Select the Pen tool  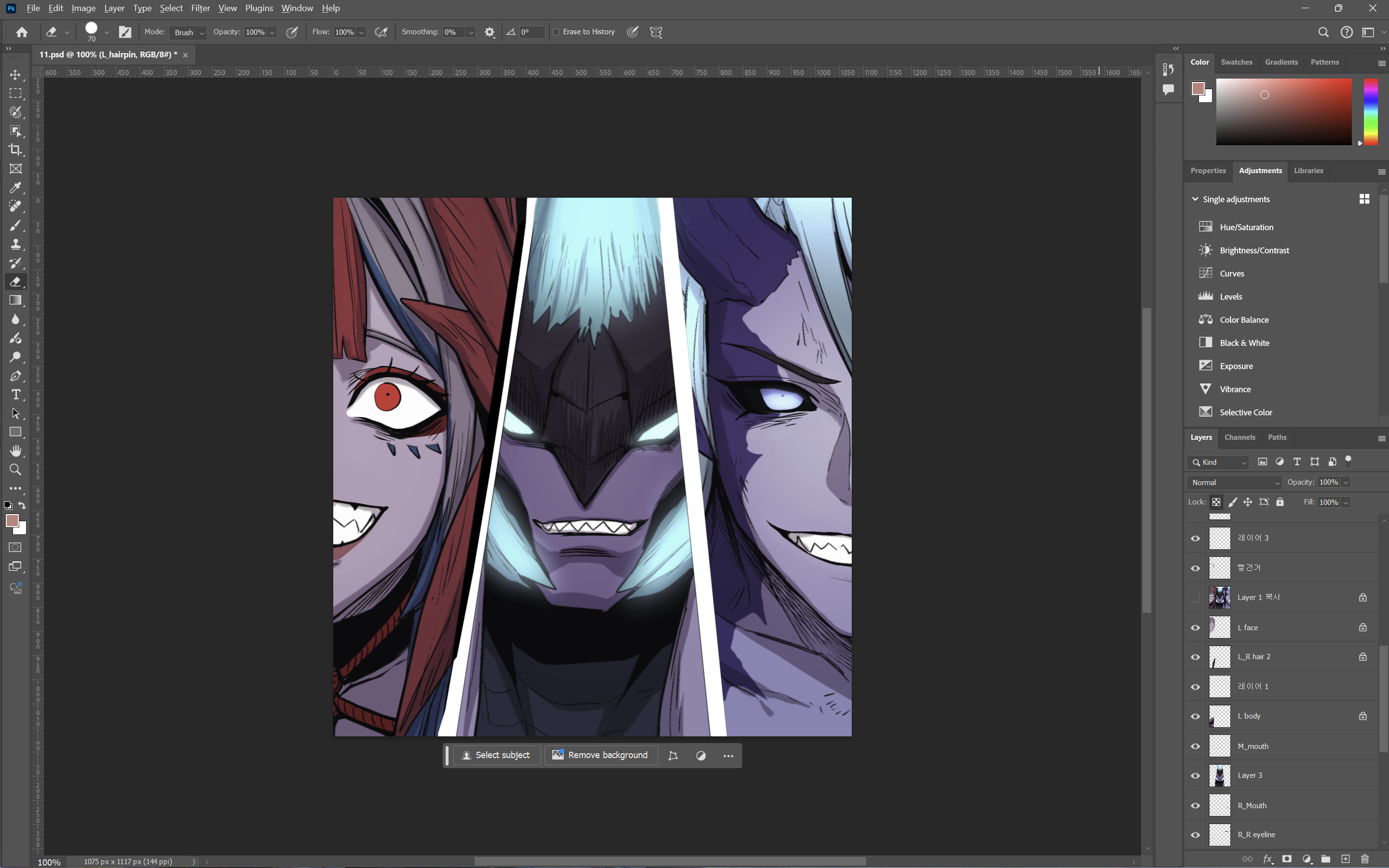pyautogui.click(x=15, y=376)
